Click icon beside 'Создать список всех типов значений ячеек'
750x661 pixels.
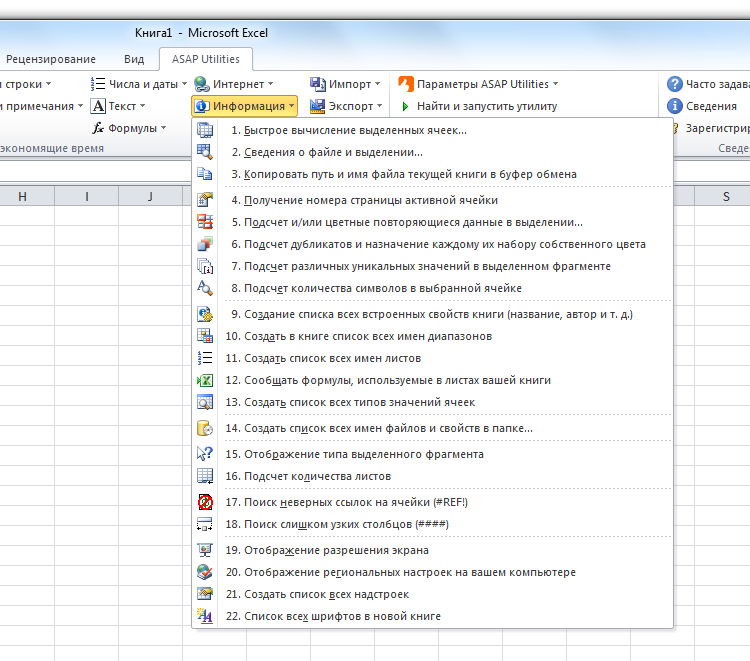(x=205, y=402)
